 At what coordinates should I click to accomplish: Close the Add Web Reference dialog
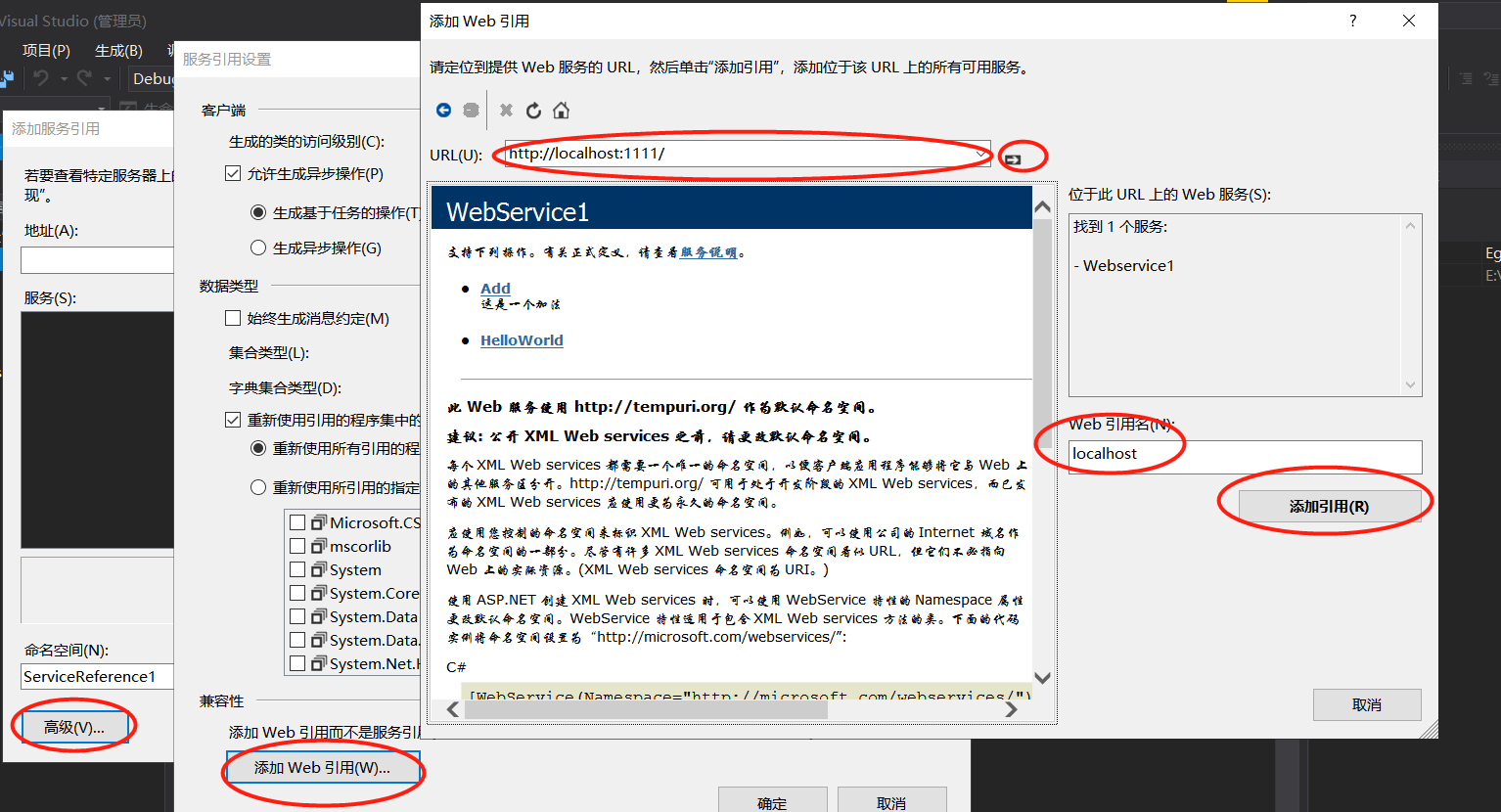coord(1409,21)
